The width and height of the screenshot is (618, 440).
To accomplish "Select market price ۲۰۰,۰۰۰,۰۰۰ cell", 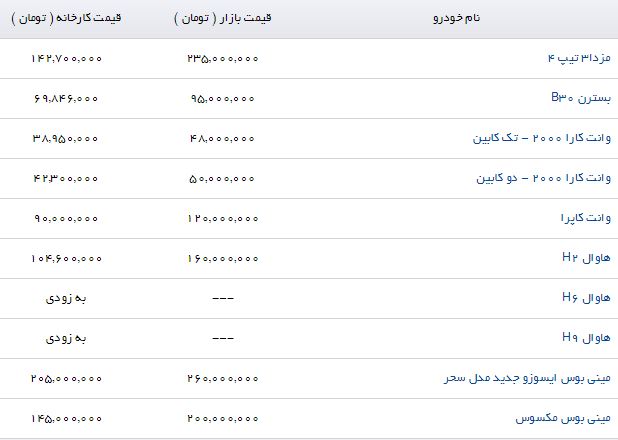I will (x=223, y=419).
